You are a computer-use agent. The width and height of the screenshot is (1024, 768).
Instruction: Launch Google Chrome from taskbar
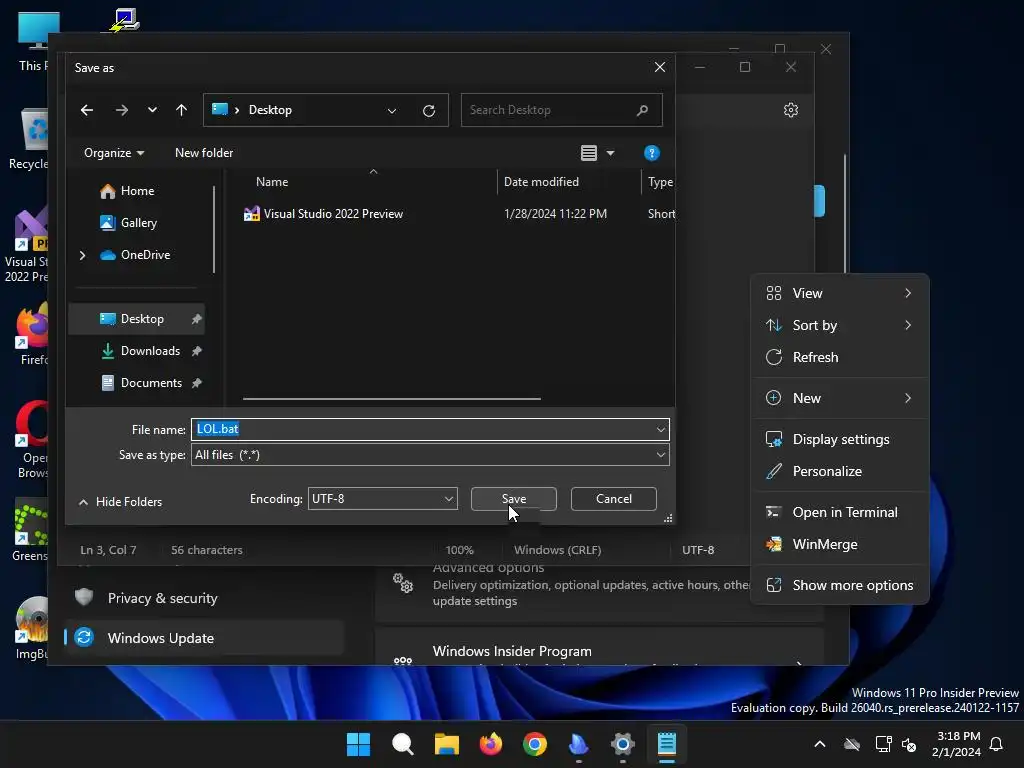click(x=535, y=744)
